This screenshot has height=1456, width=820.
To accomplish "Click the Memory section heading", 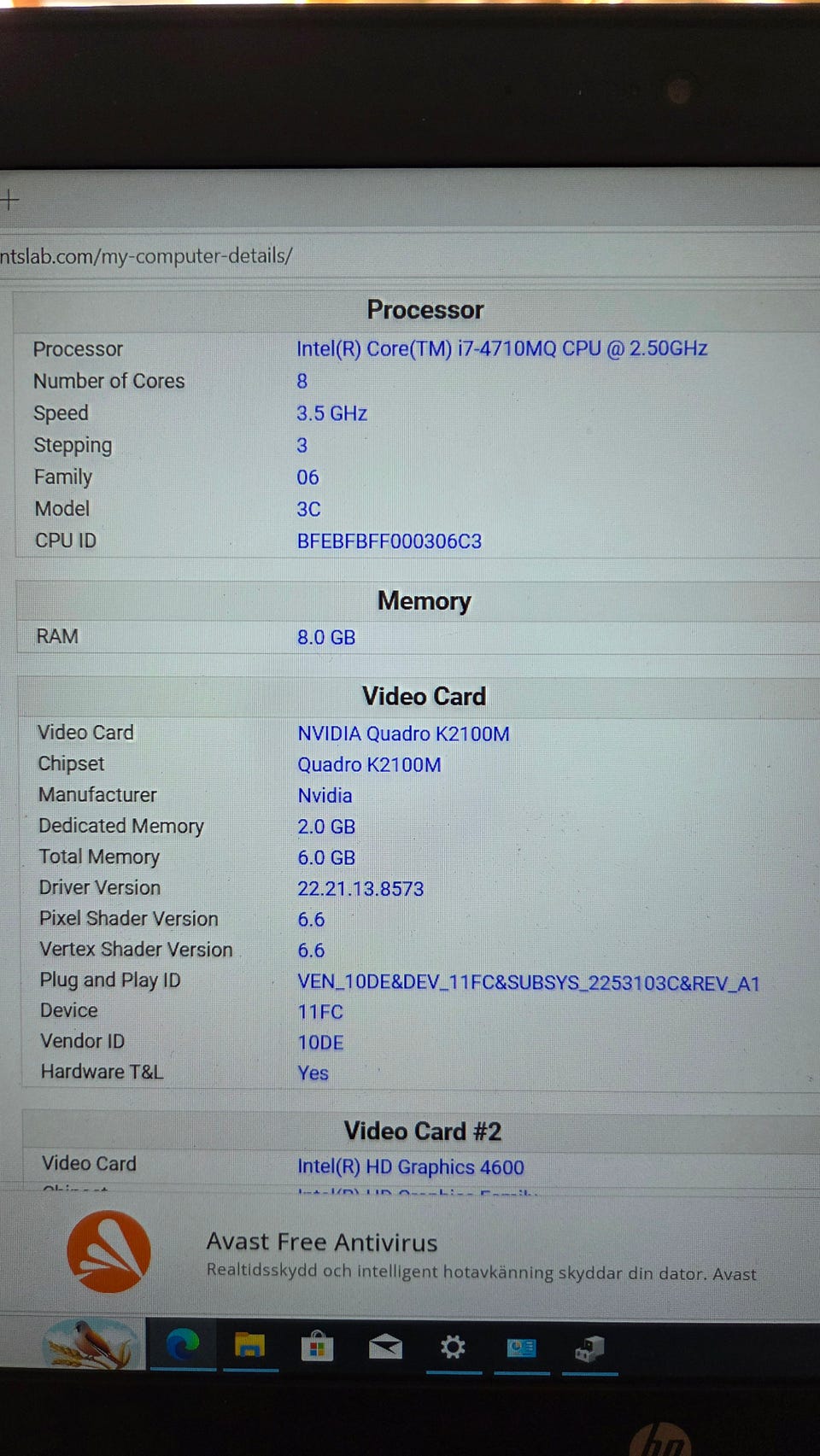I will click(x=425, y=601).
